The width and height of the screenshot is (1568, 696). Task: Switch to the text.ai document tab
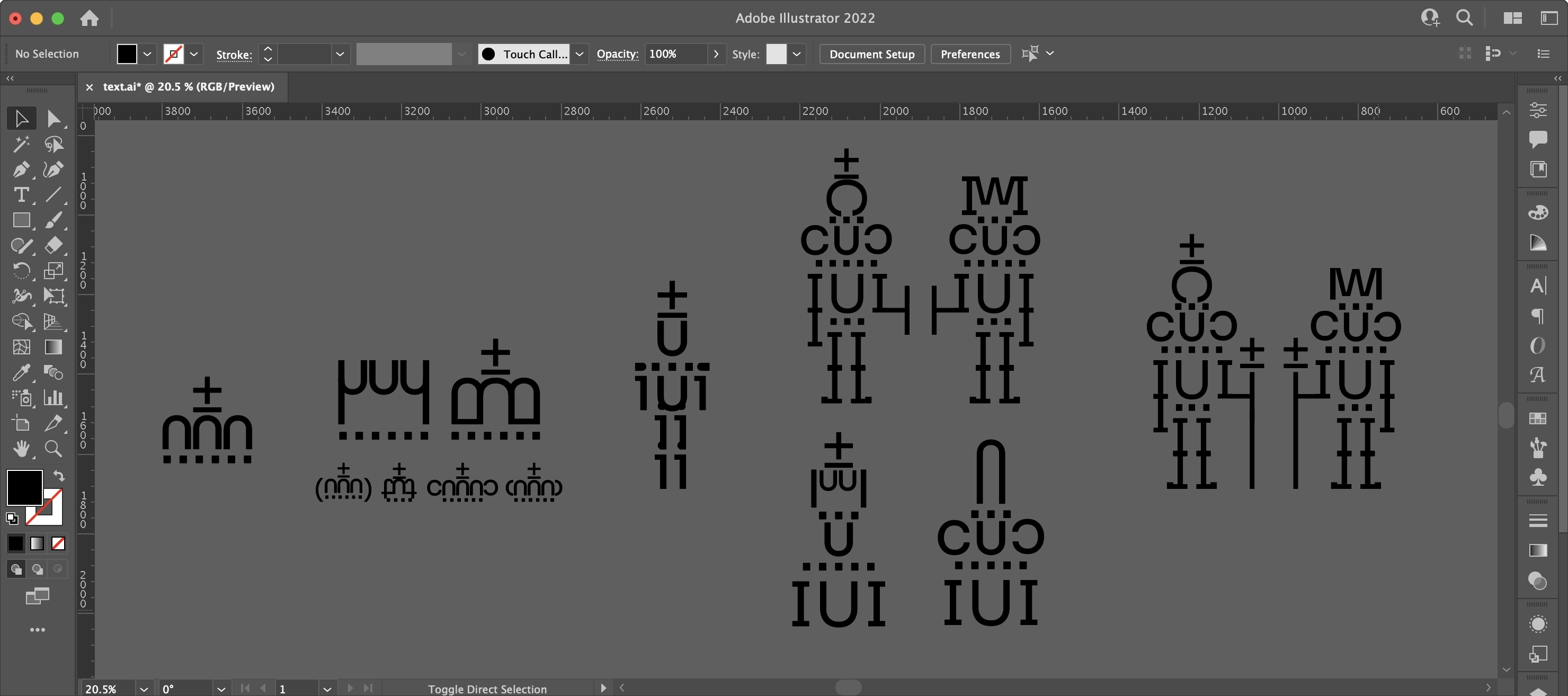(189, 86)
